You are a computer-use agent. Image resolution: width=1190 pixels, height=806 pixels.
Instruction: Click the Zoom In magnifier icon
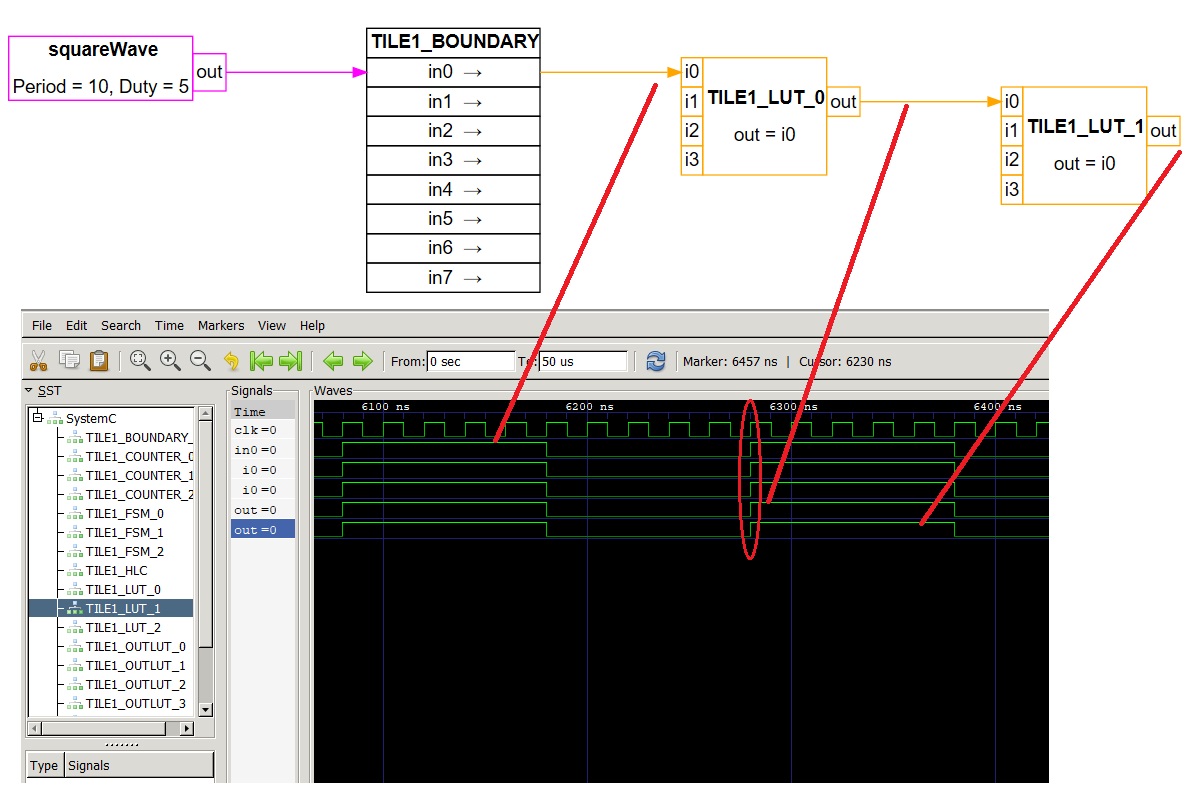coord(170,360)
